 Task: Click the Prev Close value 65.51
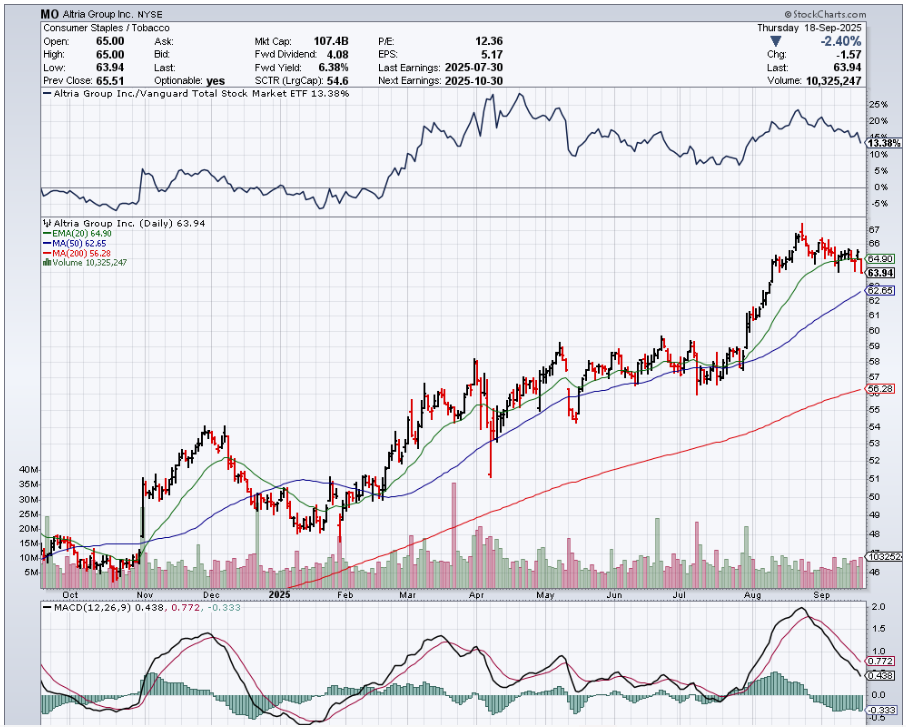pyautogui.click(x=110, y=81)
